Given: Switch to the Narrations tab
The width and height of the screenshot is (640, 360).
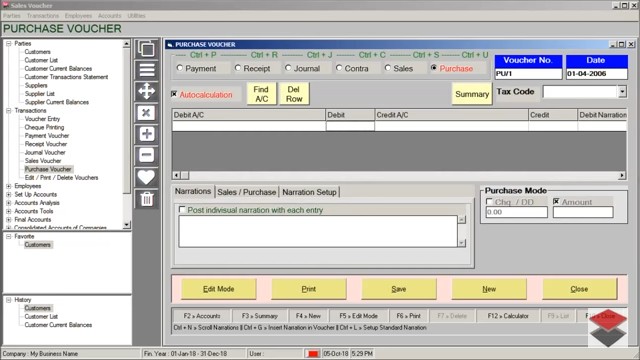Looking at the screenshot, I should click(x=193, y=191).
